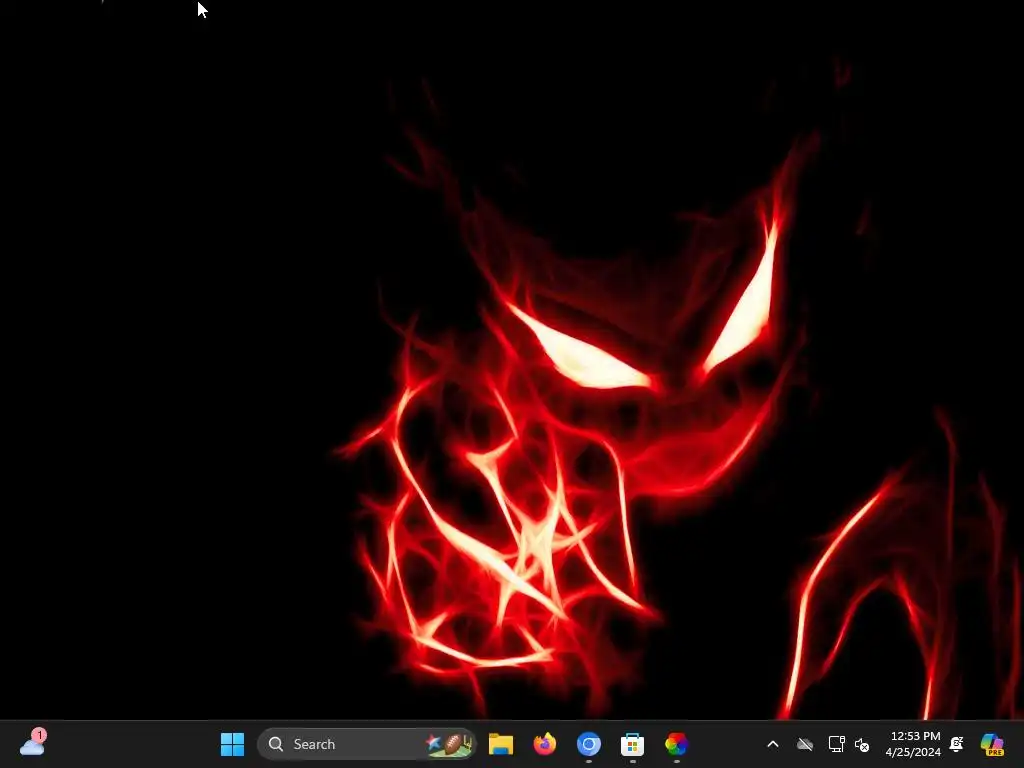The width and height of the screenshot is (1024, 768).
Task: Launch Copilot preview from taskbar
Action: coord(992,744)
